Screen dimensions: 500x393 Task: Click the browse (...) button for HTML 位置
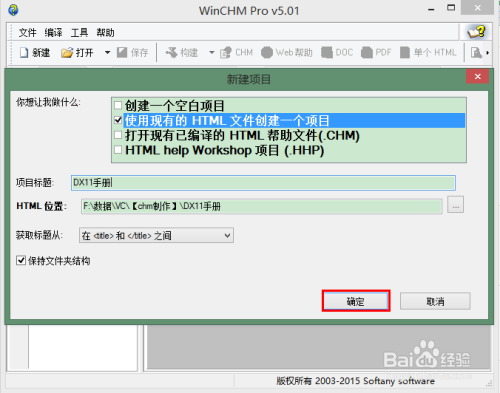[455, 205]
